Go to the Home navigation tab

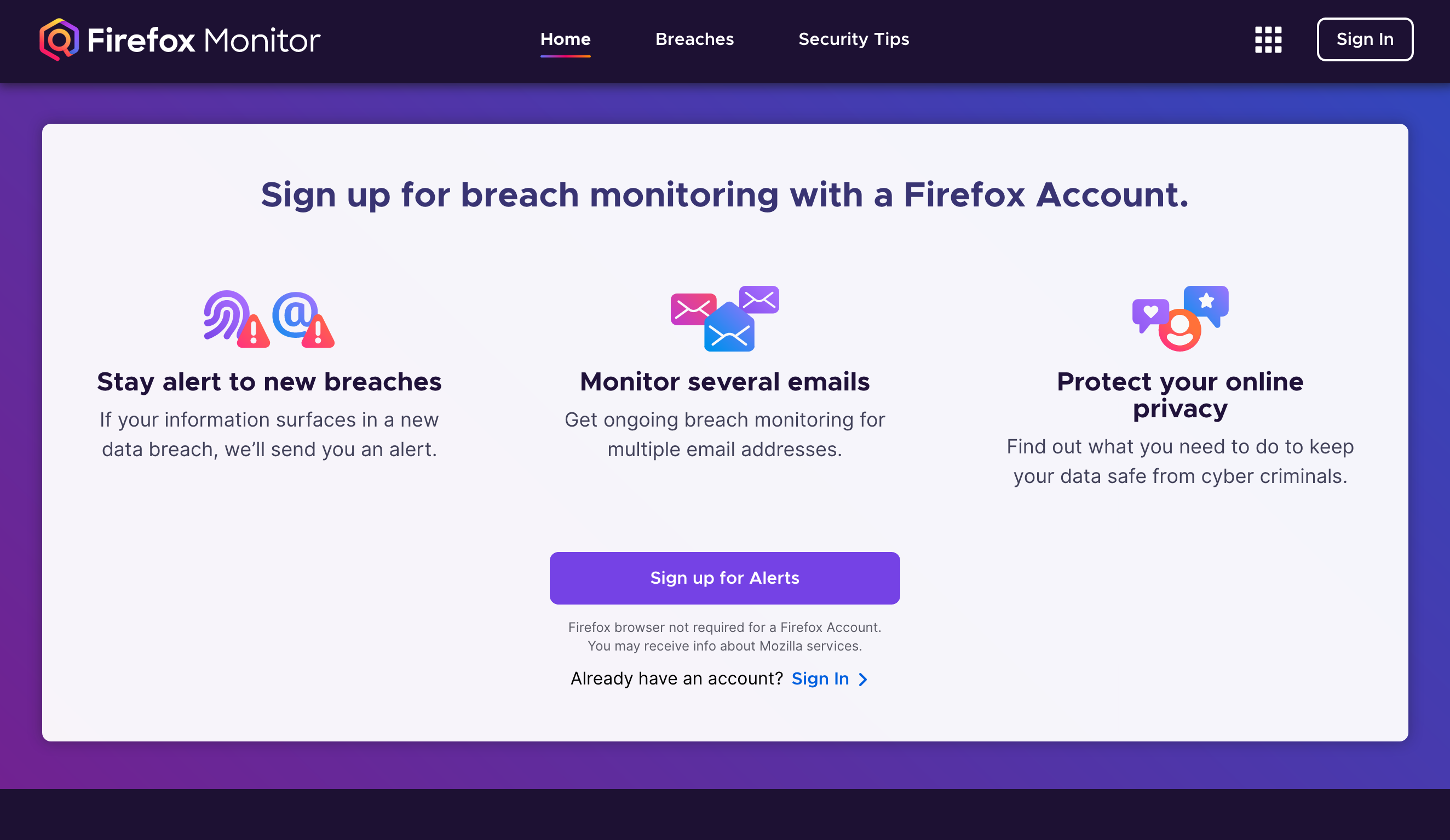(x=565, y=39)
